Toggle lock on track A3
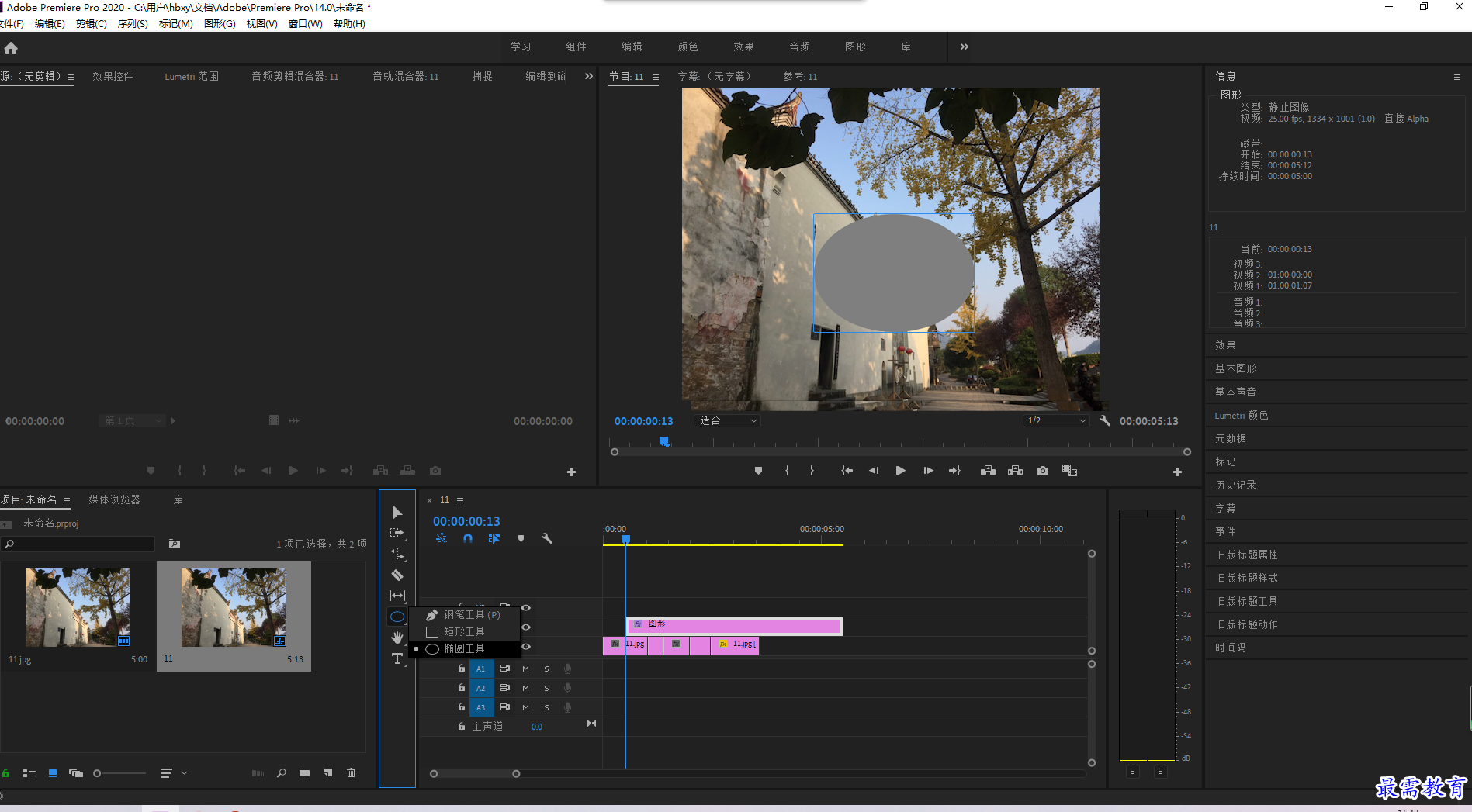Screen dimensions: 1472x812 [462, 707]
